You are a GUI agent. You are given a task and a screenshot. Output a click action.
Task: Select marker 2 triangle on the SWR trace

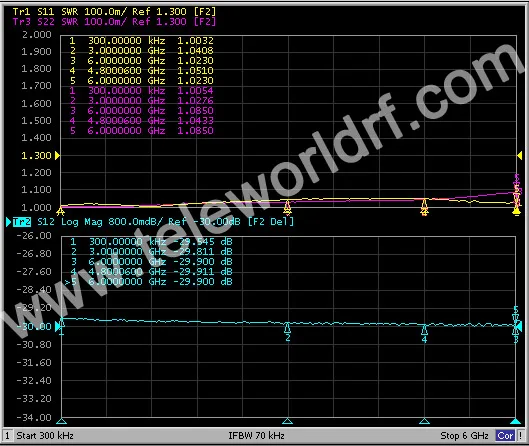coord(287,207)
